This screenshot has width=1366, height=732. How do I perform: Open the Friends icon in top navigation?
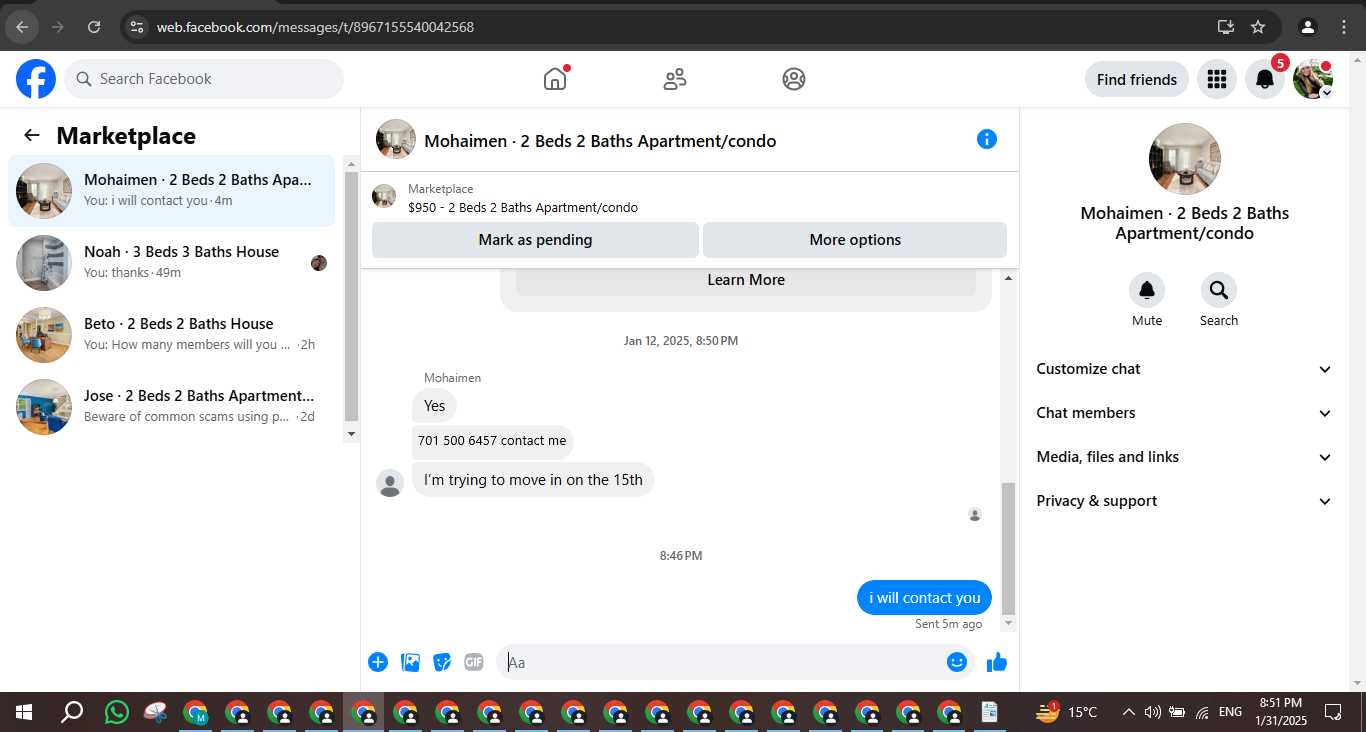[x=675, y=79]
